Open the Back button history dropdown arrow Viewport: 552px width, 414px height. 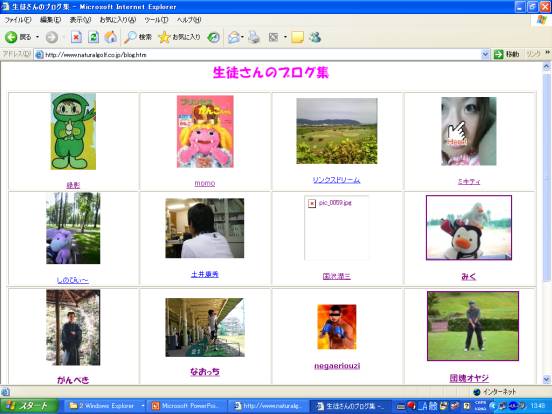37,37
